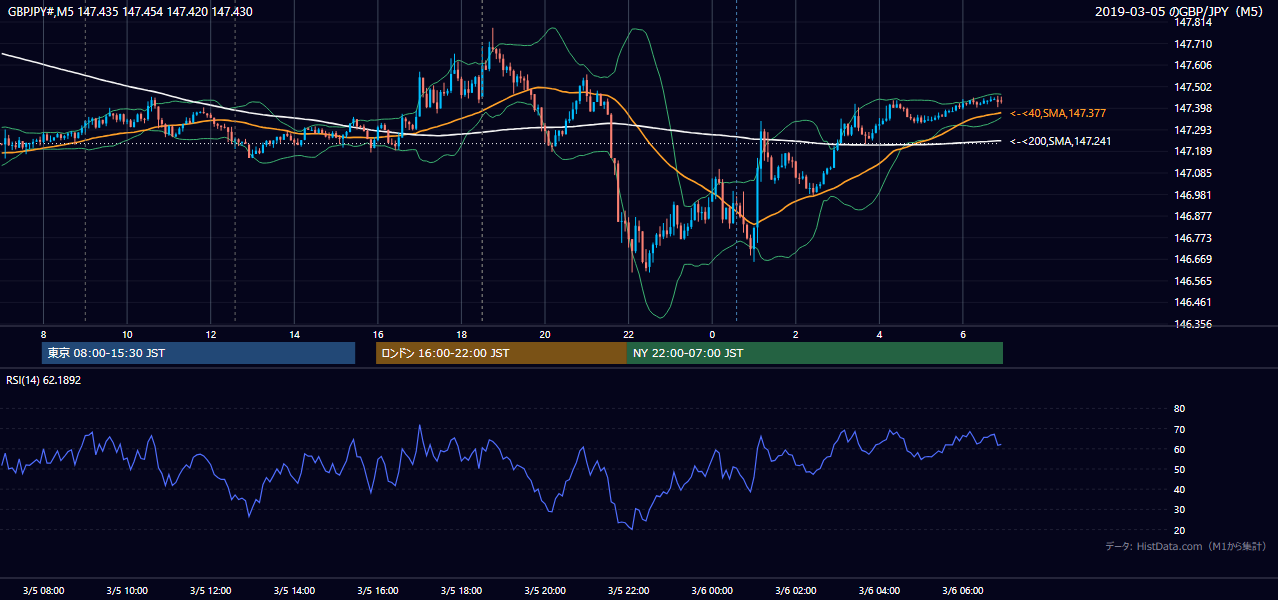
Task: Click hour tick 10 under price chart
Action: click(x=127, y=333)
